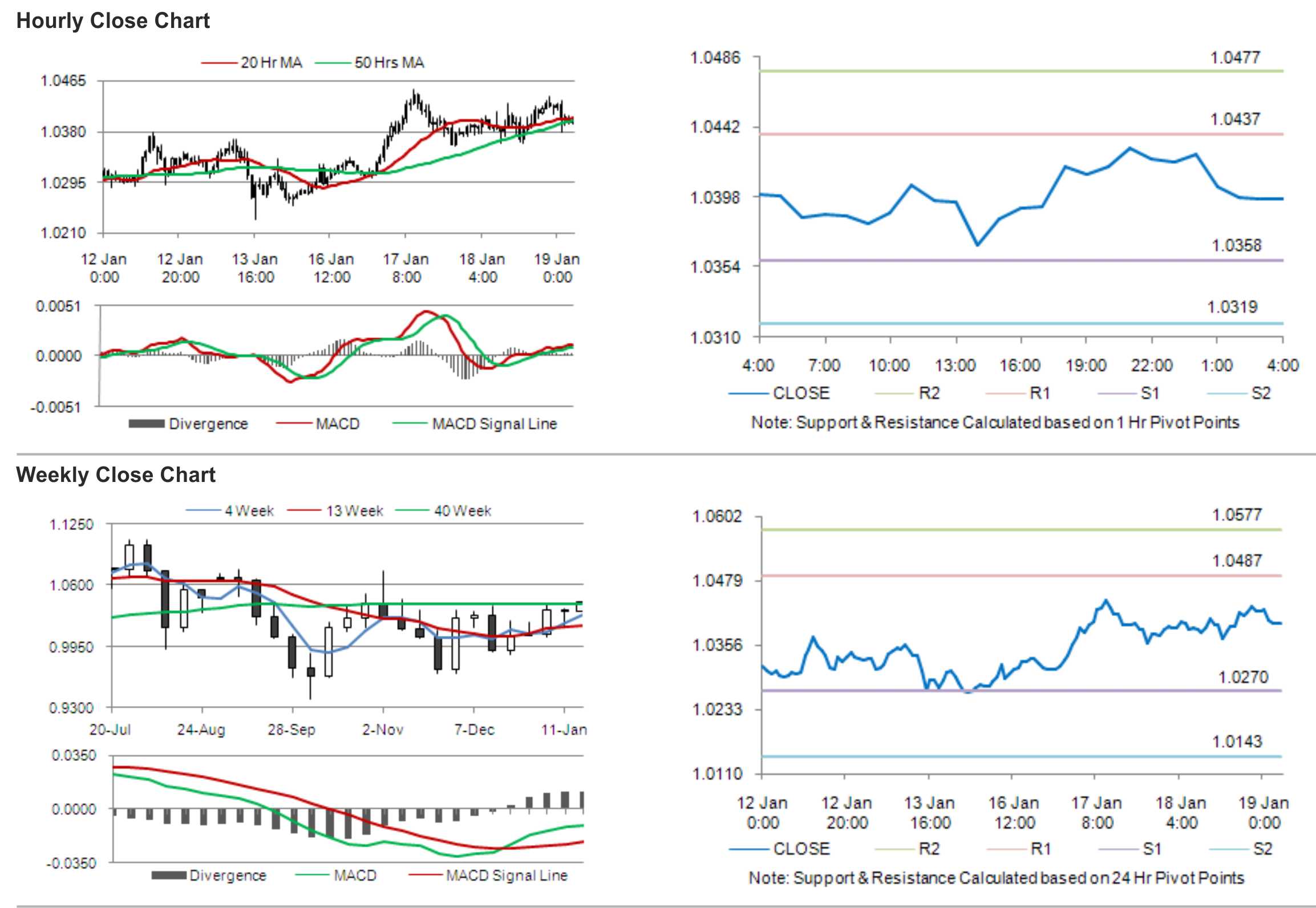Select the 1.0577 R2 resistance label

[1237, 515]
